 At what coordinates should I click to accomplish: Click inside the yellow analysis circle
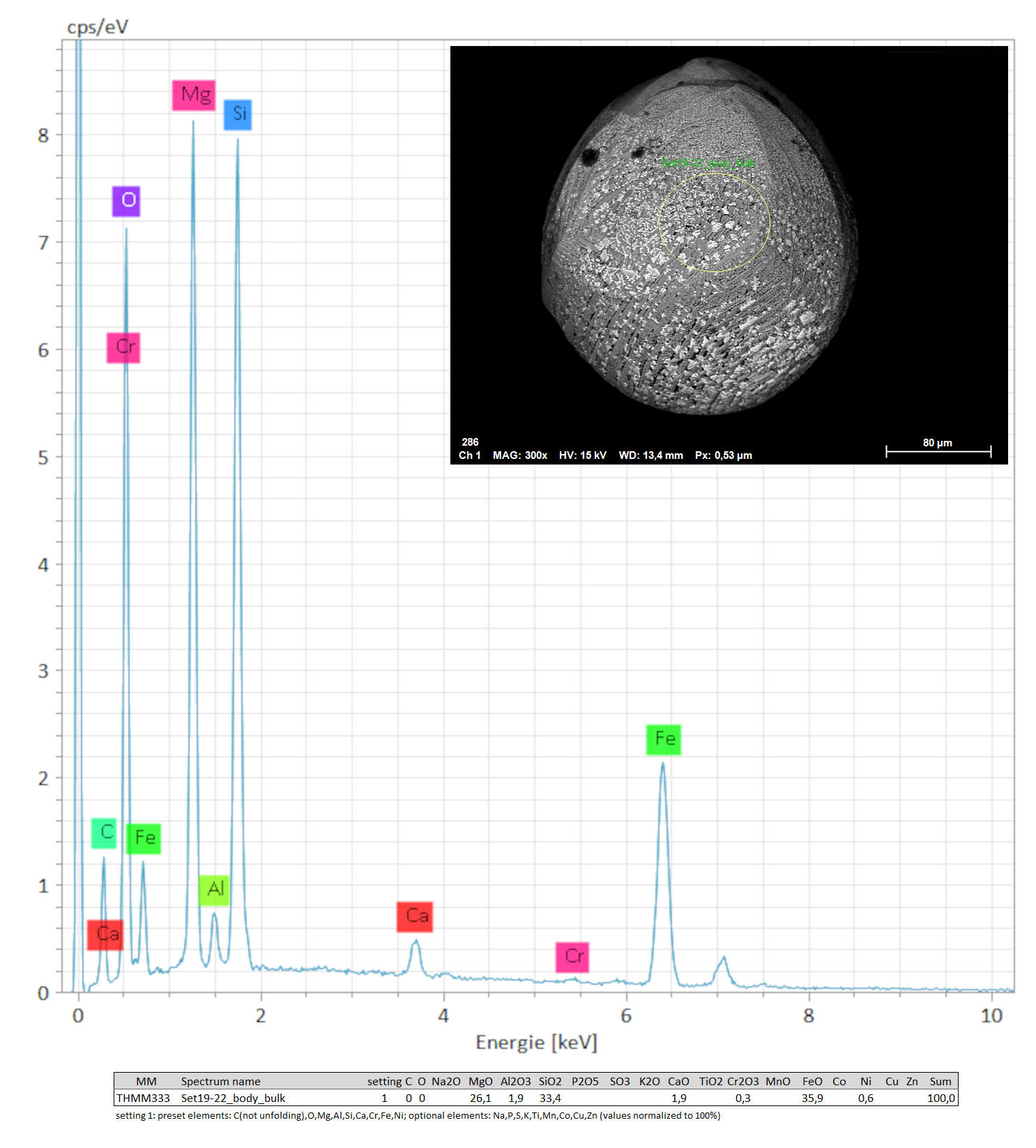714,222
